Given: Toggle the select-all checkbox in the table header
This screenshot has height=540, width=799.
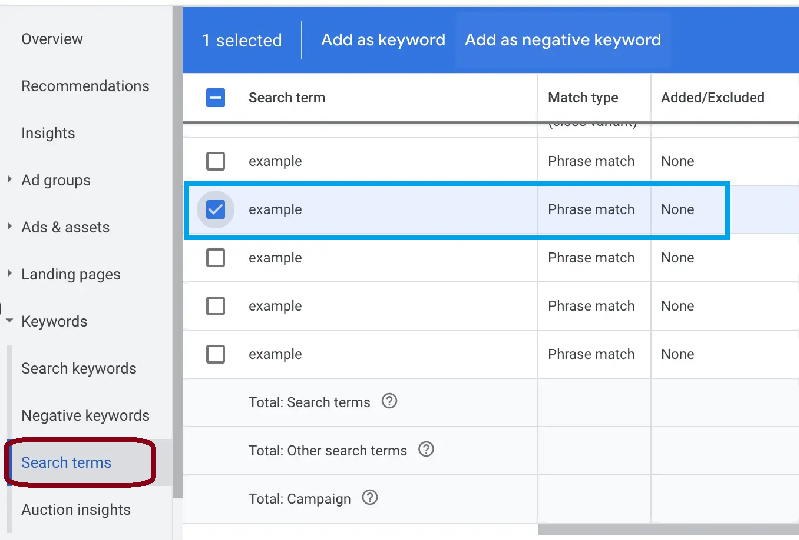Looking at the screenshot, I should pyautogui.click(x=216, y=97).
